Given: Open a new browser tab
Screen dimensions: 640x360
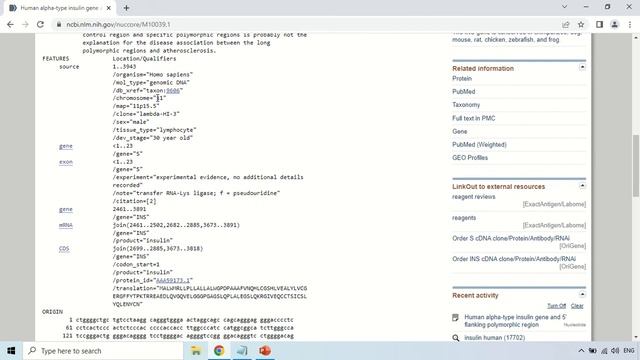Looking at the screenshot, I should click(x=126, y=8).
